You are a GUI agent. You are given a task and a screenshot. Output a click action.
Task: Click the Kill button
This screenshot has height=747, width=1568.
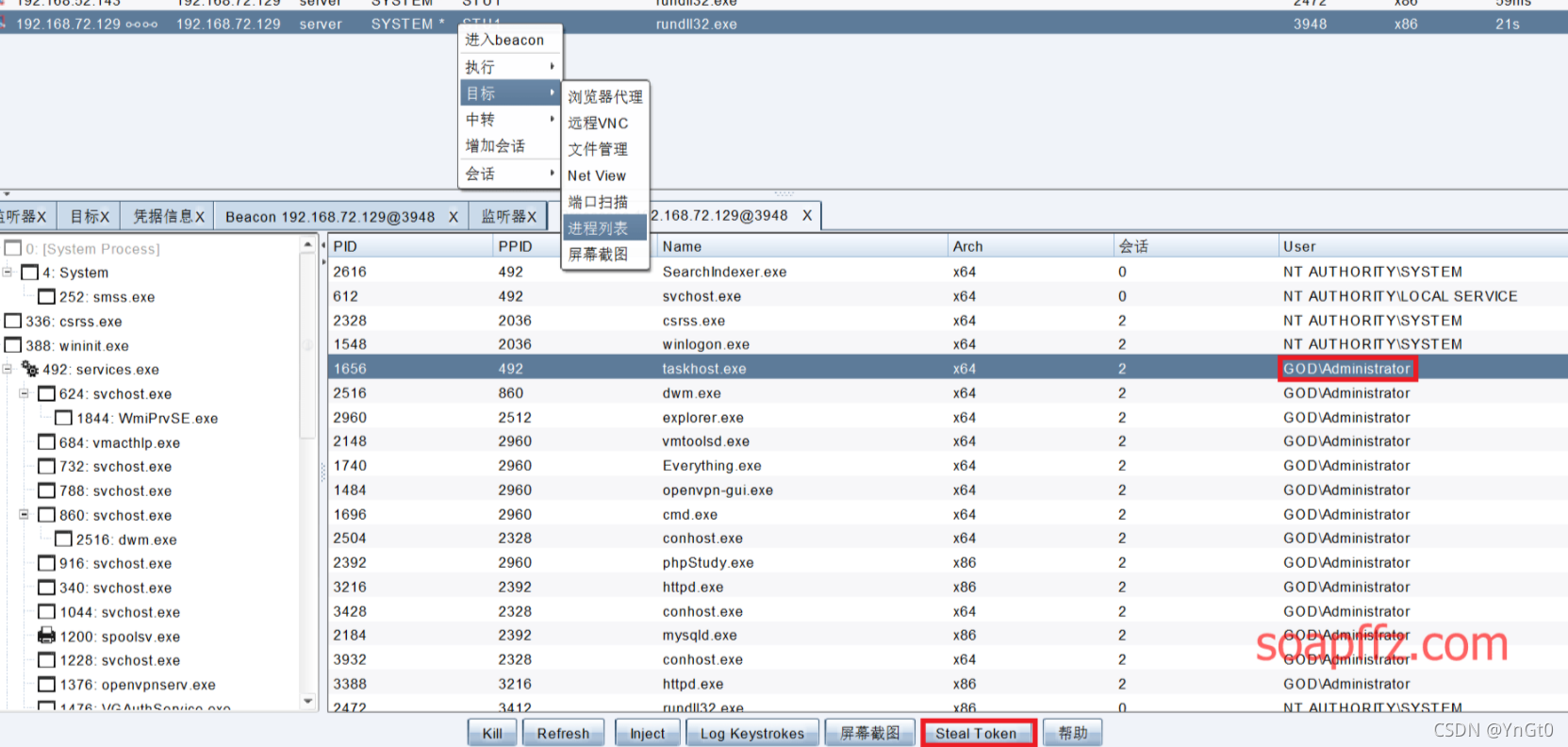(492, 733)
